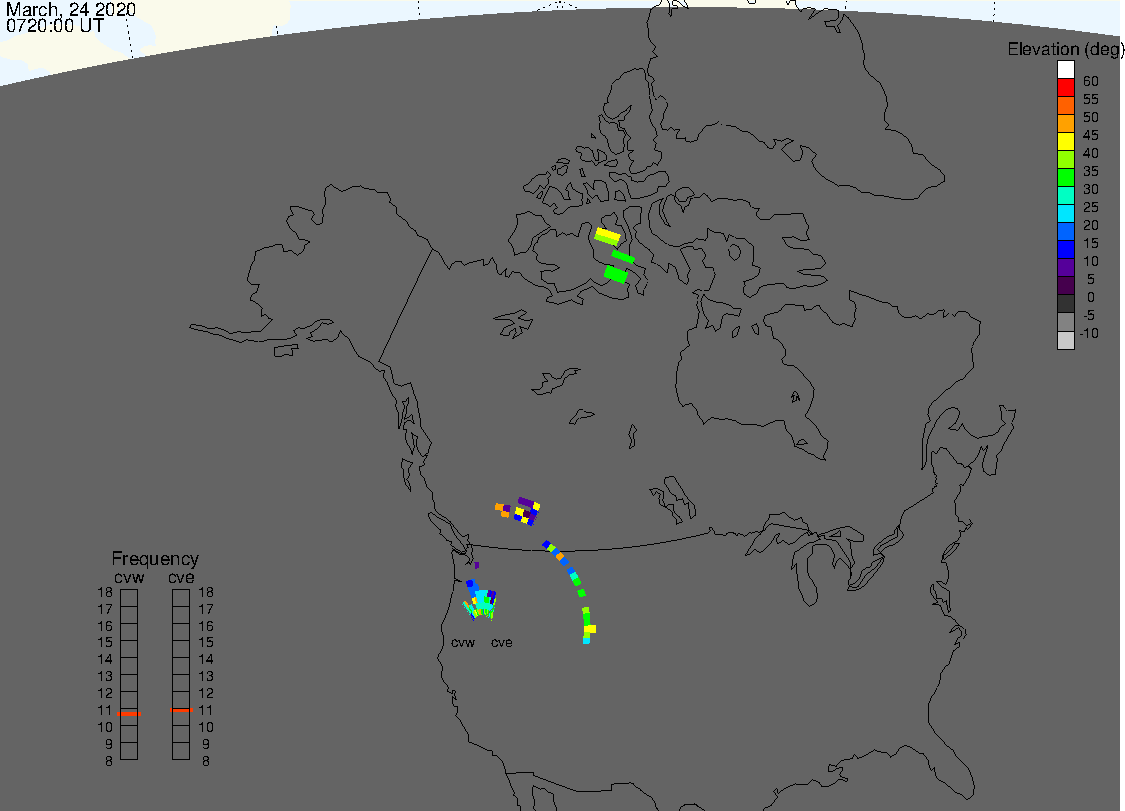
Task: Click the 'March, 24 2020' date text
Action: [x=70, y=9]
